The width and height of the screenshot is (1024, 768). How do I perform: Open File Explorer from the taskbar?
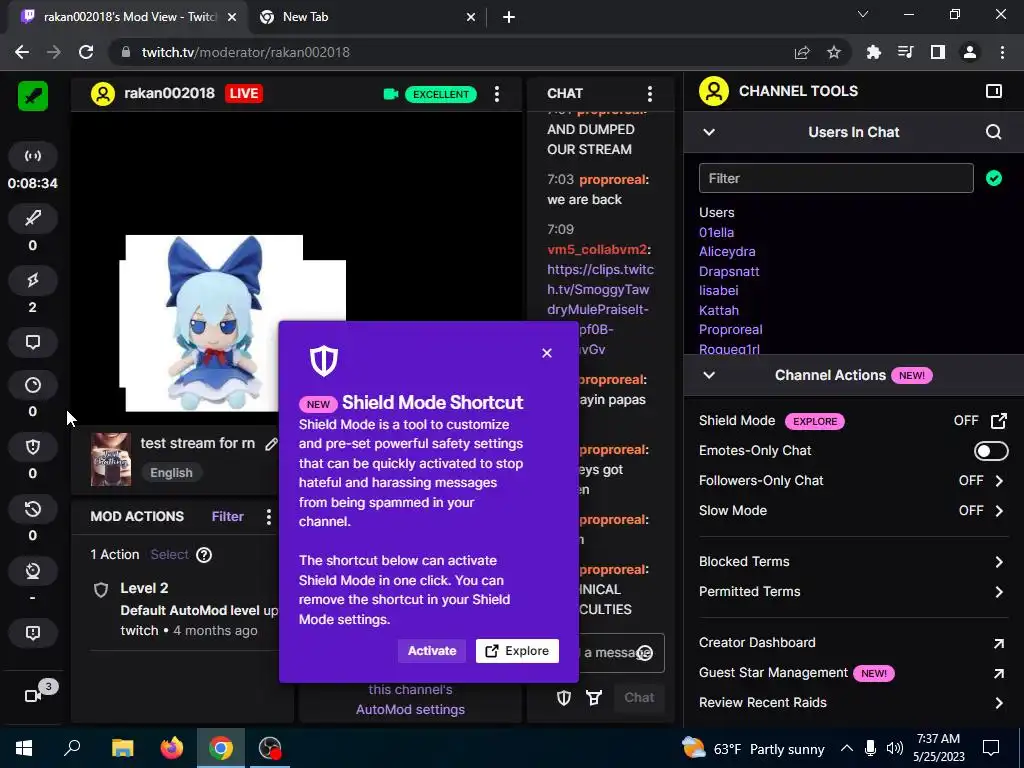[x=123, y=748]
